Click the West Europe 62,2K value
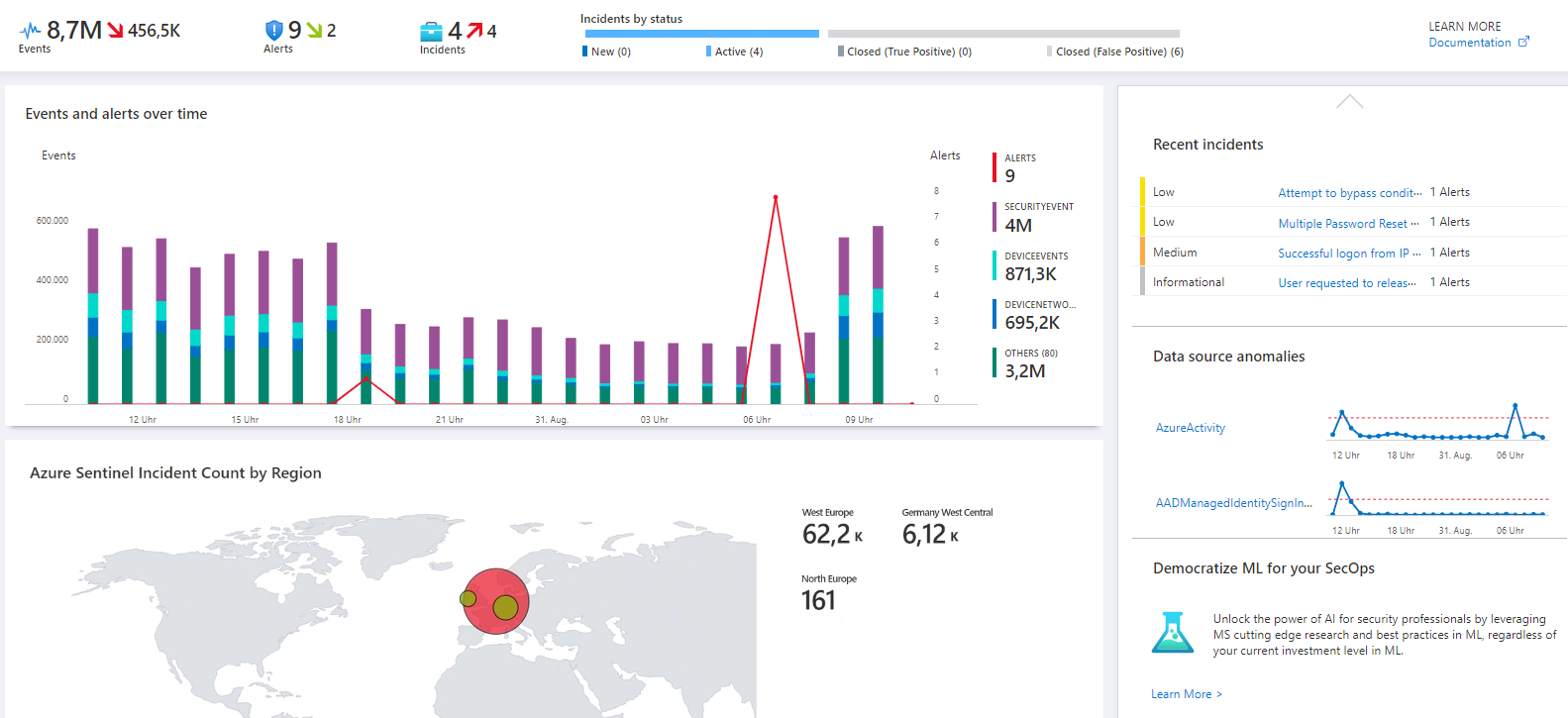The image size is (1568, 718). (x=832, y=535)
